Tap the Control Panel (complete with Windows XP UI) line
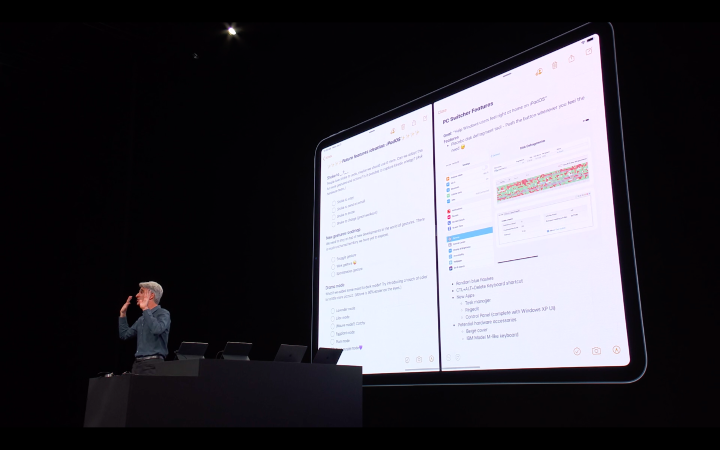Image resolution: width=720 pixels, height=450 pixels. click(510, 312)
